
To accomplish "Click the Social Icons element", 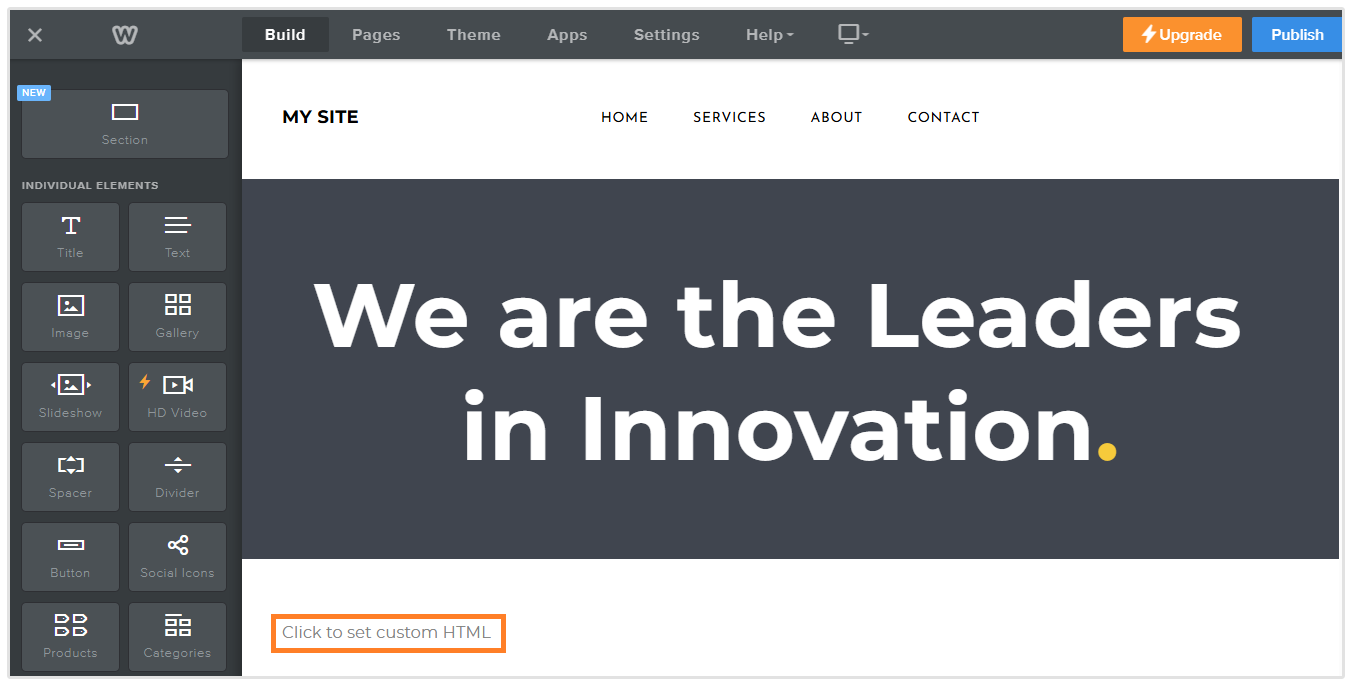I will click(178, 555).
